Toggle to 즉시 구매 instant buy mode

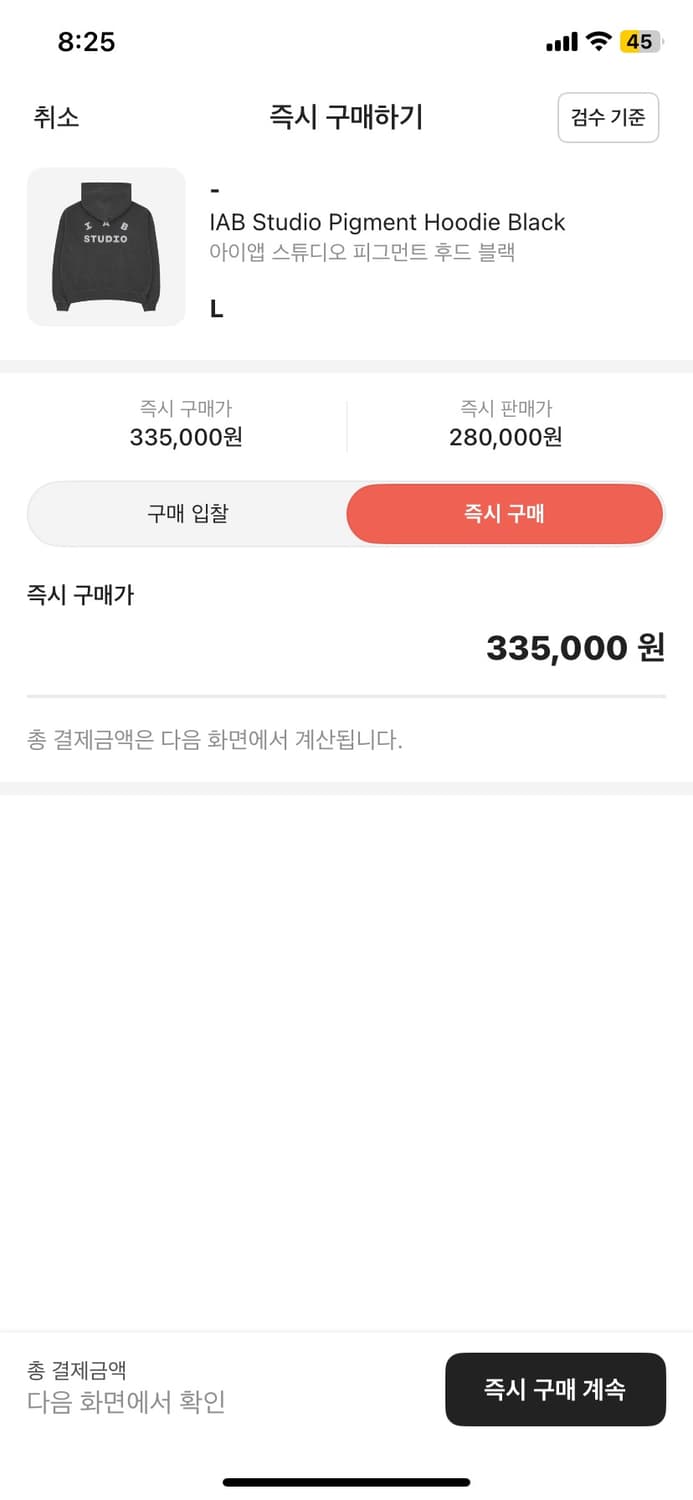[505, 514]
